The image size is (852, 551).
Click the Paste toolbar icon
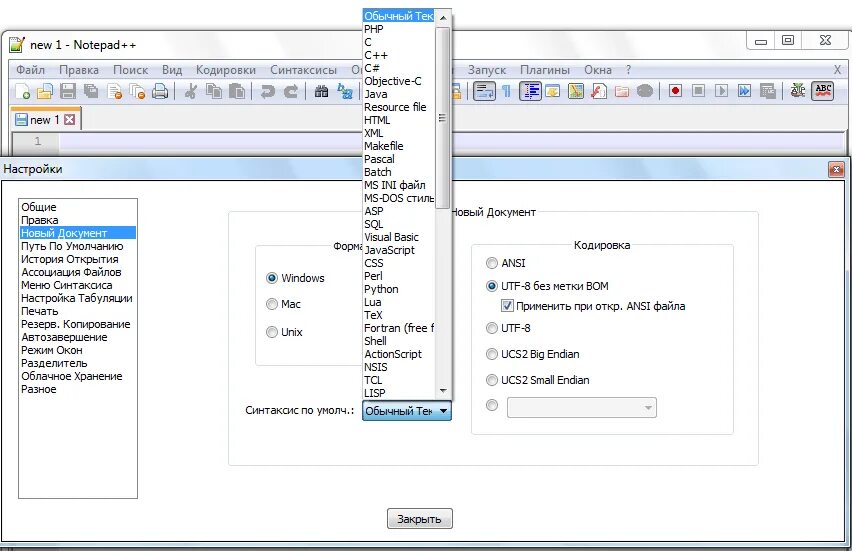click(x=237, y=91)
